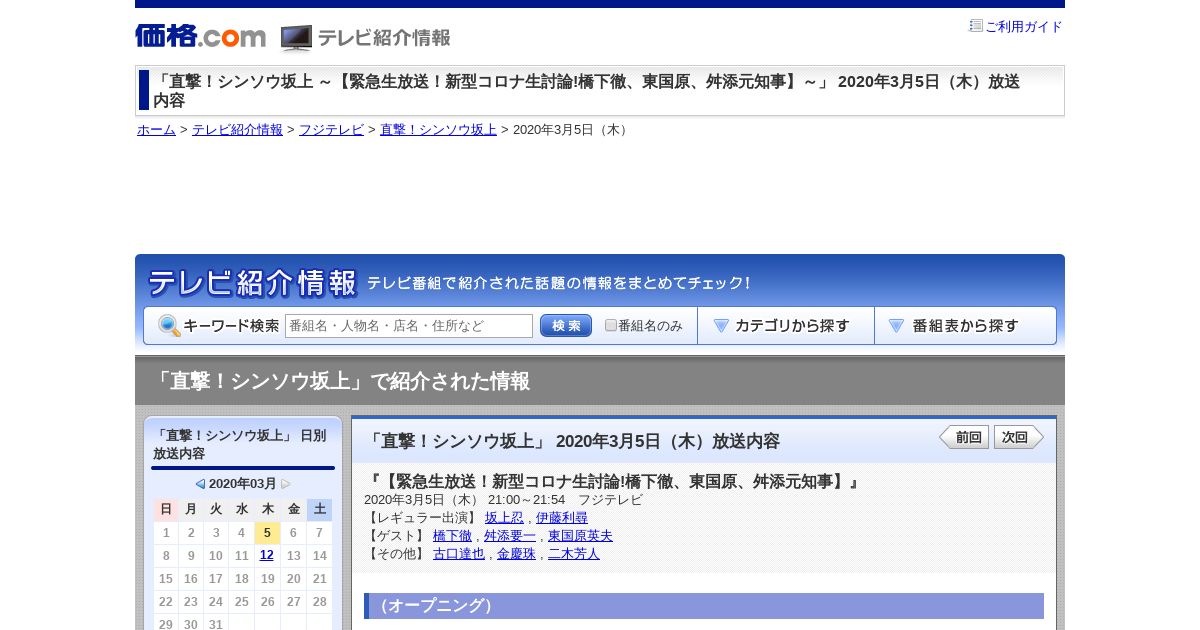Click calendar weekday header 土
Screen dimensions: 1200x630
point(320,510)
